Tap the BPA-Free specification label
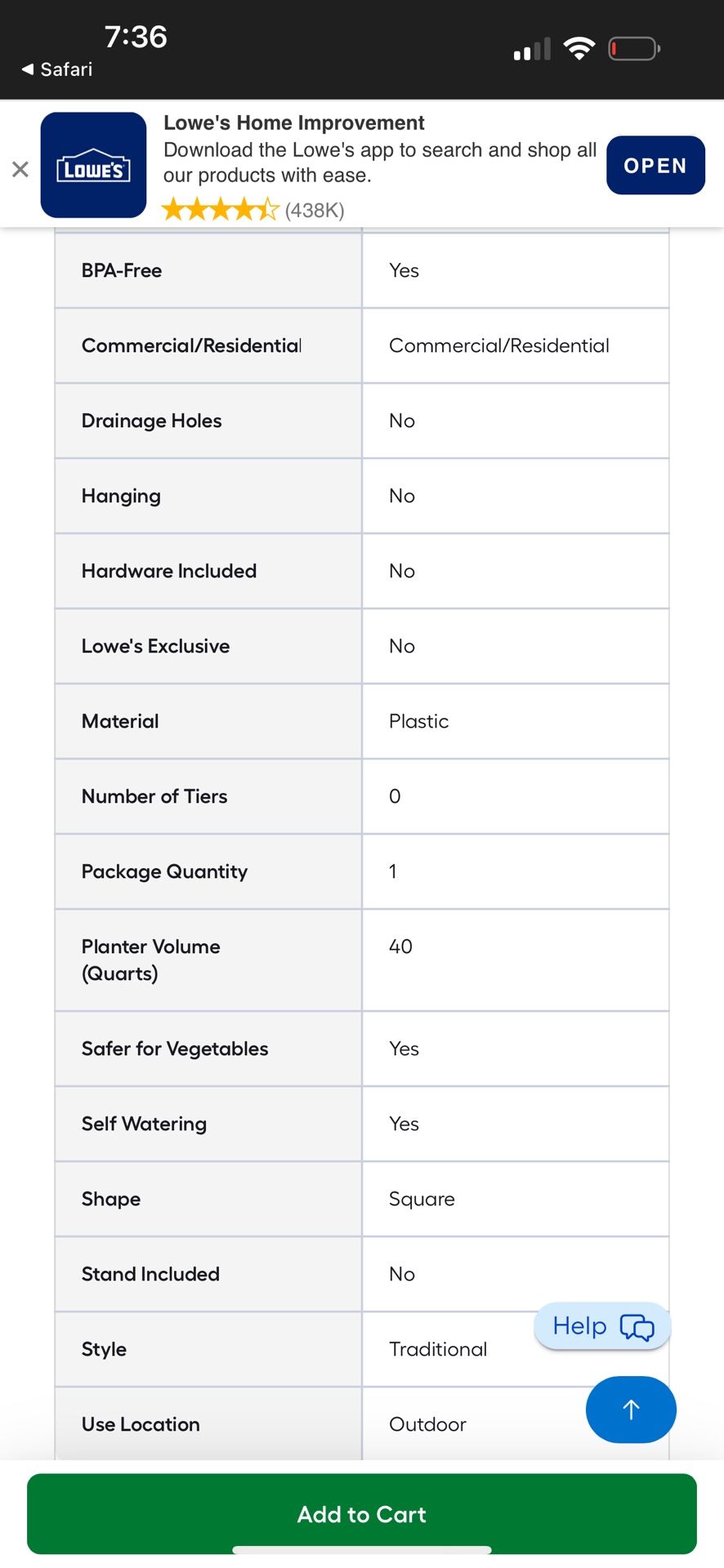Image resolution: width=724 pixels, height=1568 pixels. pyautogui.click(x=122, y=270)
